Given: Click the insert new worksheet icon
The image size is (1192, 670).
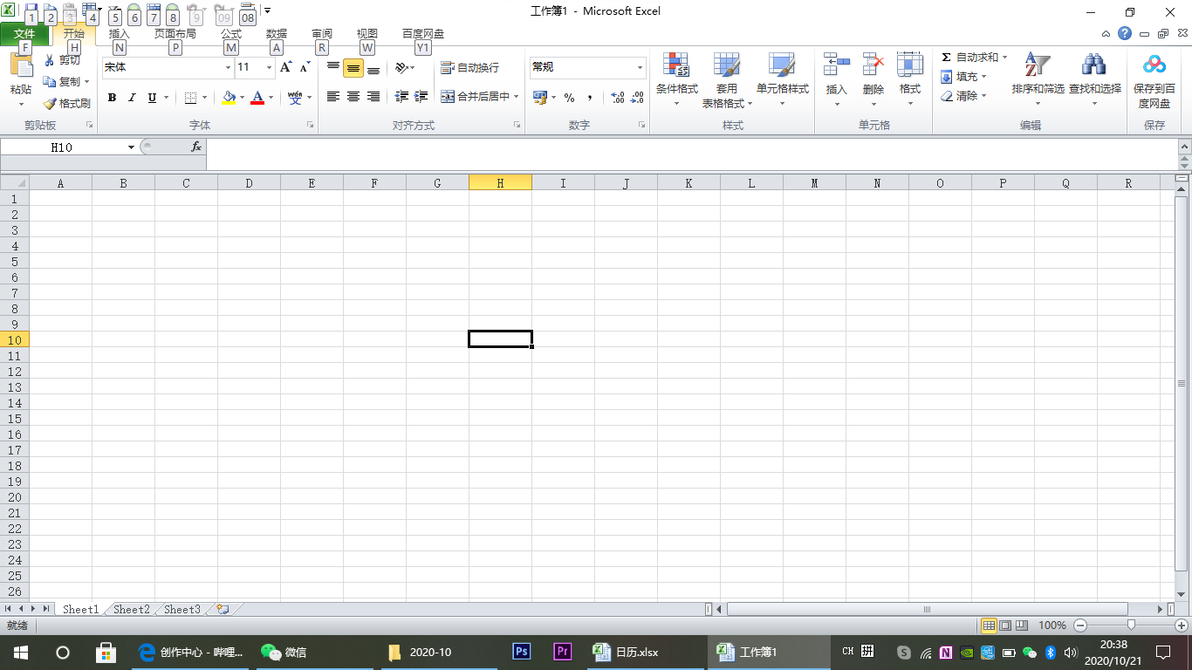Looking at the screenshot, I should point(223,609).
